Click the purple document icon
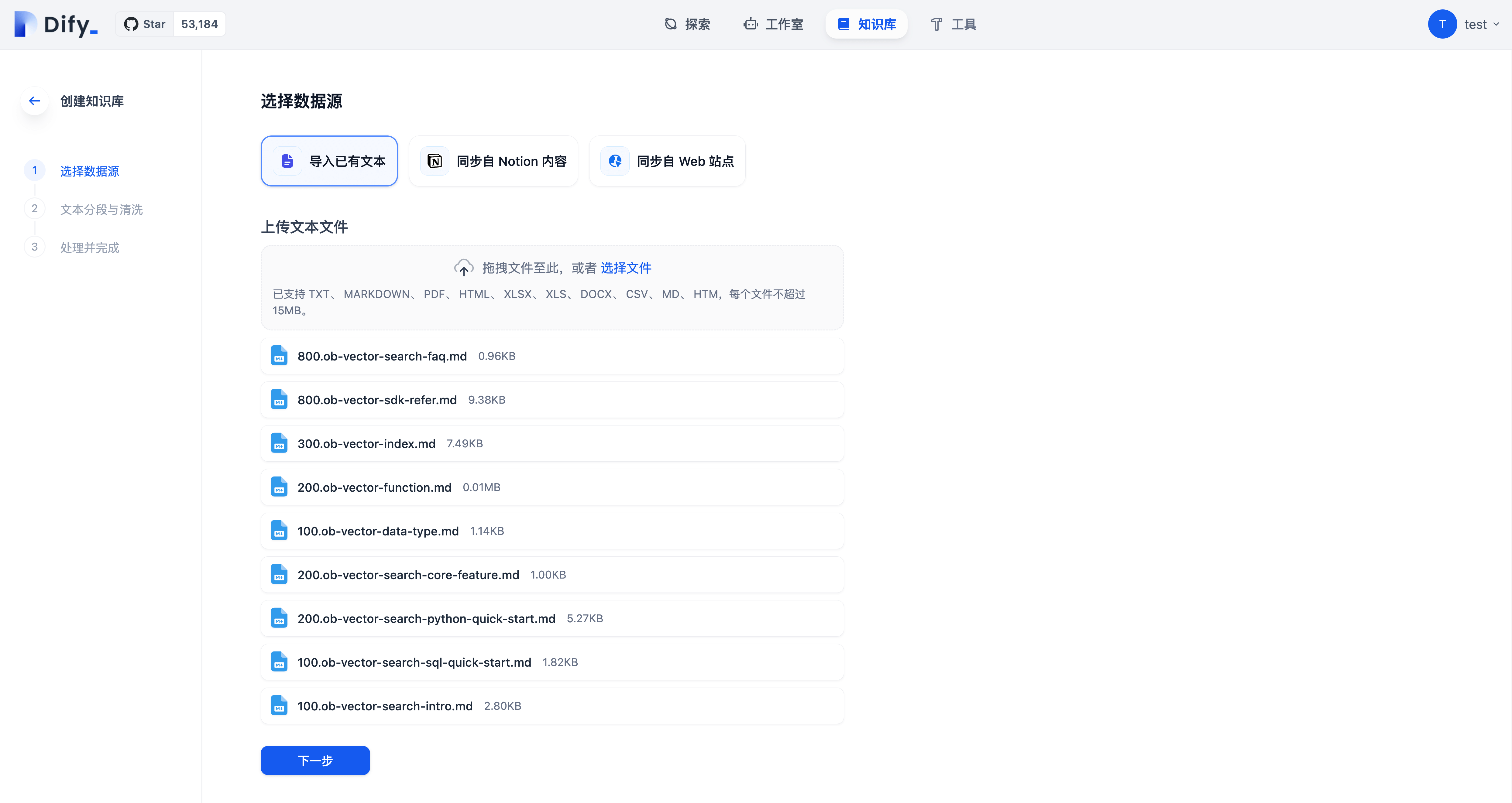1512x803 pixels. coord(287,161)
